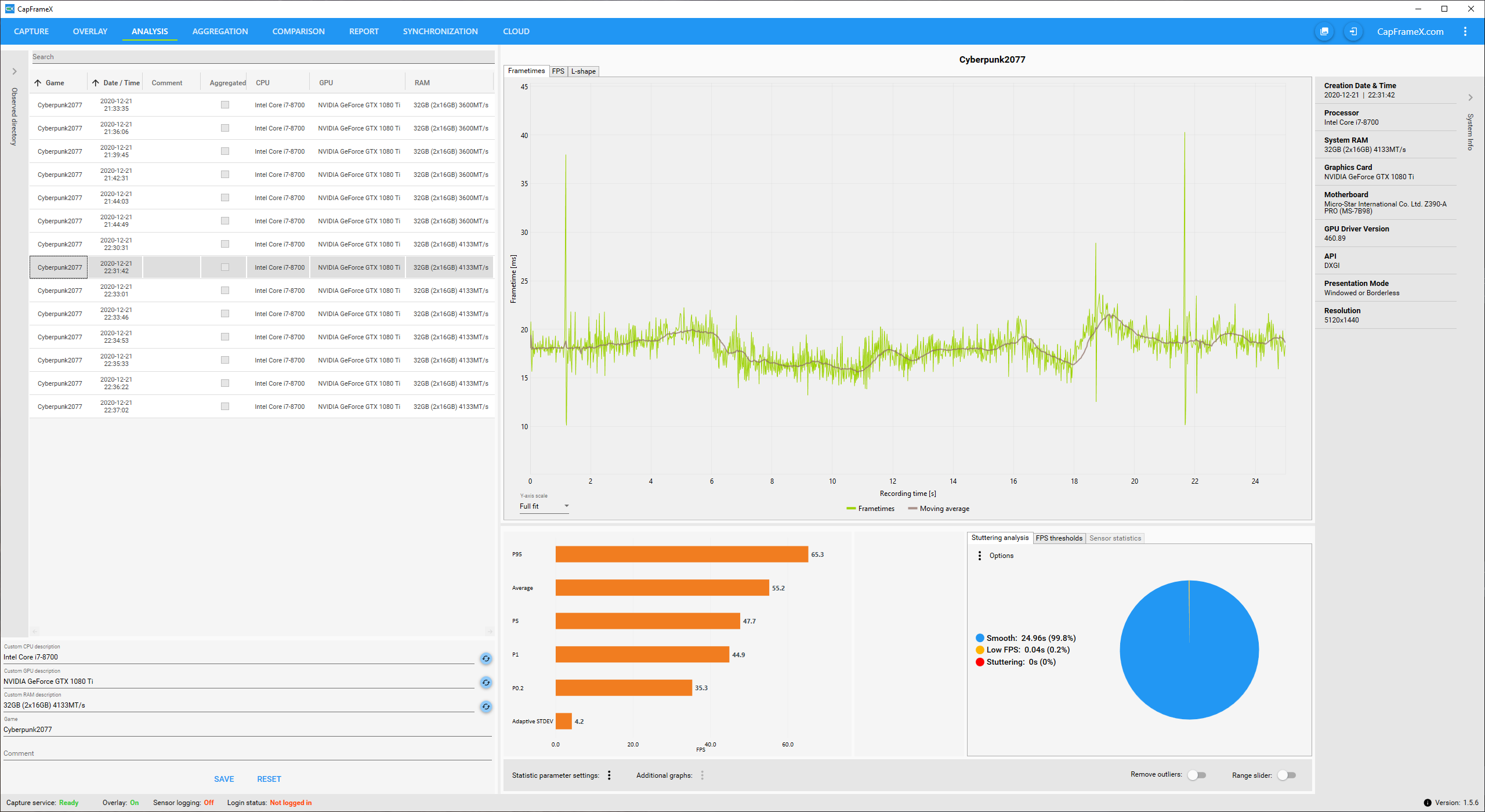Open the Statistic parameter settings three-dot menu
This screenshot has width=1485, height=812.
(609, 775)
